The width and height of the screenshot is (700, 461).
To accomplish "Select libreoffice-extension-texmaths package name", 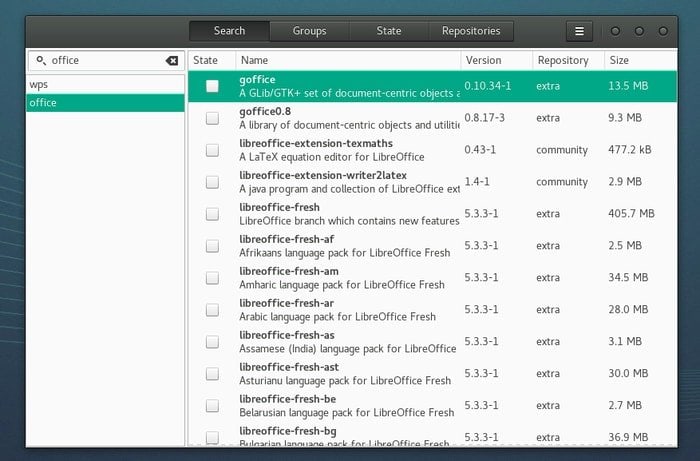I will (316, 143).
